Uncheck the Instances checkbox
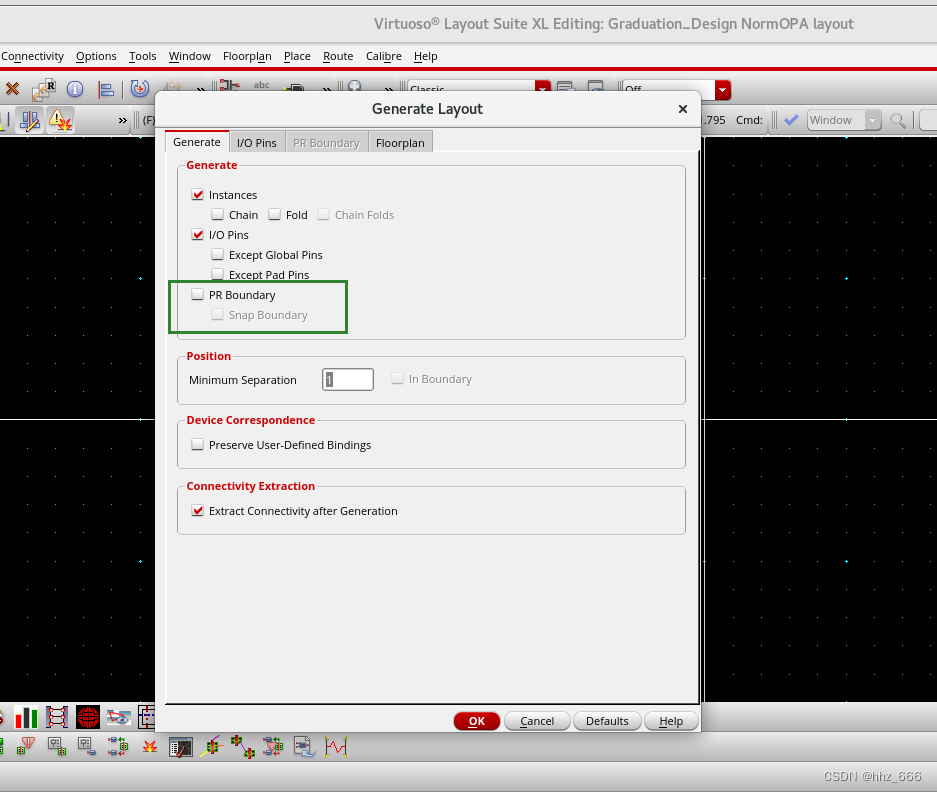The width and height of the screenshot is (937, 792). pyautogui.click(x=198, y=195)
